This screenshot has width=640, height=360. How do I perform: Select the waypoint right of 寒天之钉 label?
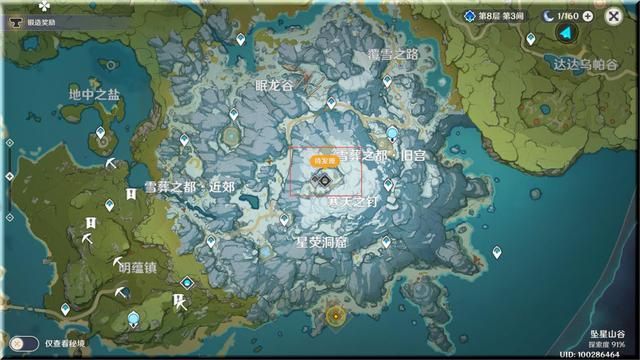388,185
